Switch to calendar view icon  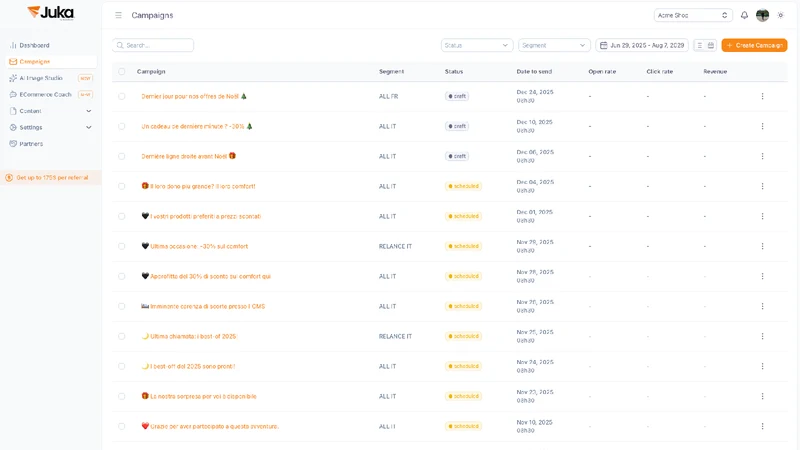pos(711,45)
